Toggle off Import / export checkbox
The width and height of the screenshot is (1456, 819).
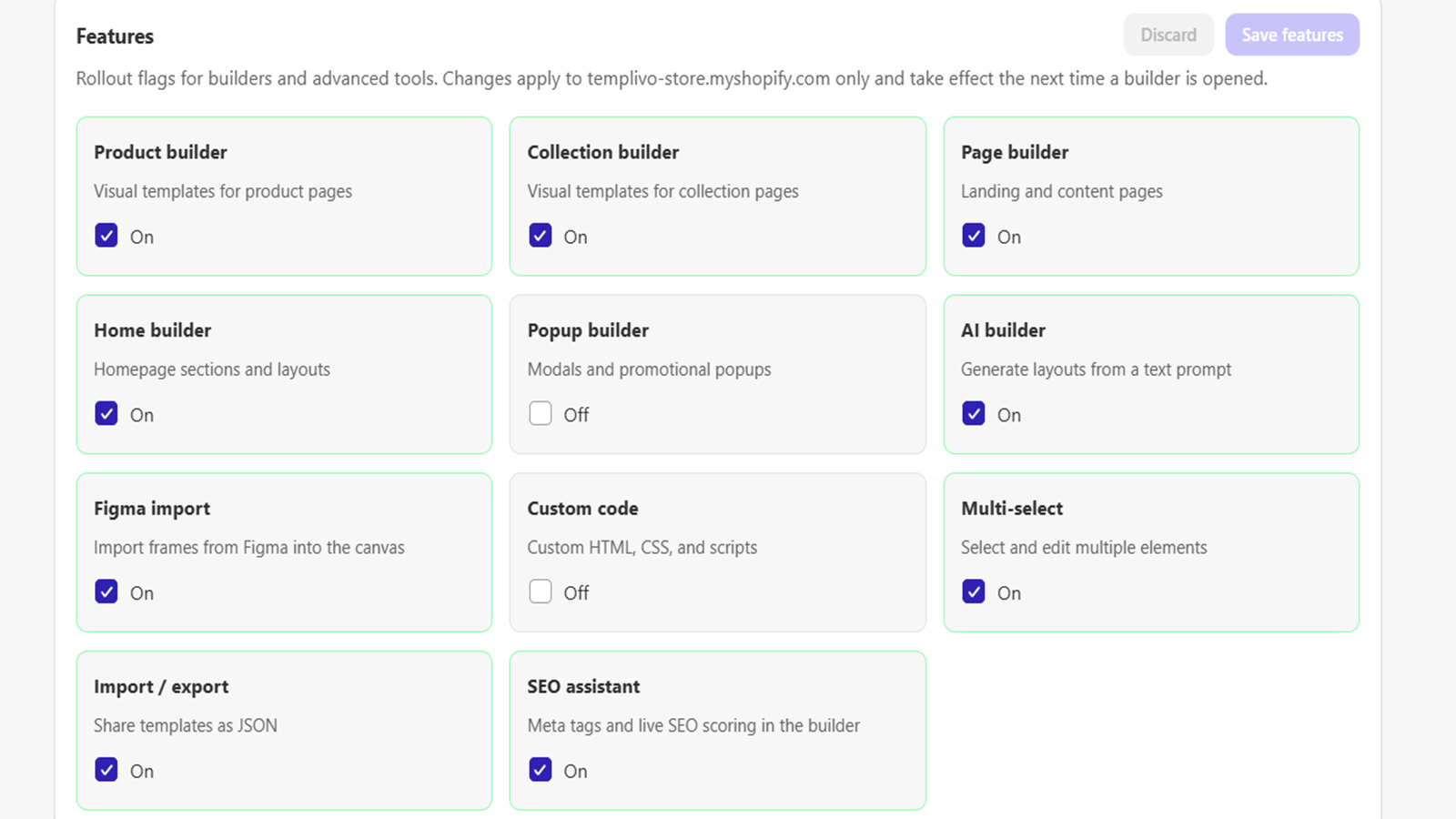(x=106, y=771)
